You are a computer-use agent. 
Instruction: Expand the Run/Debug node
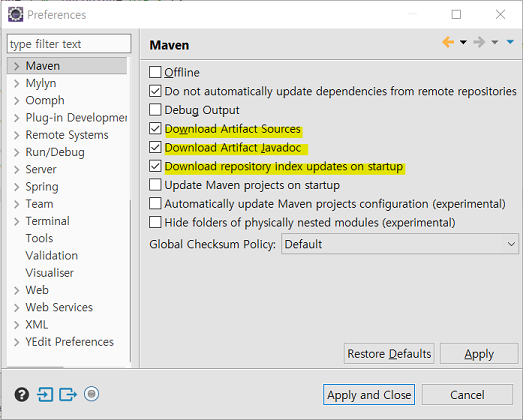(17, 152)
